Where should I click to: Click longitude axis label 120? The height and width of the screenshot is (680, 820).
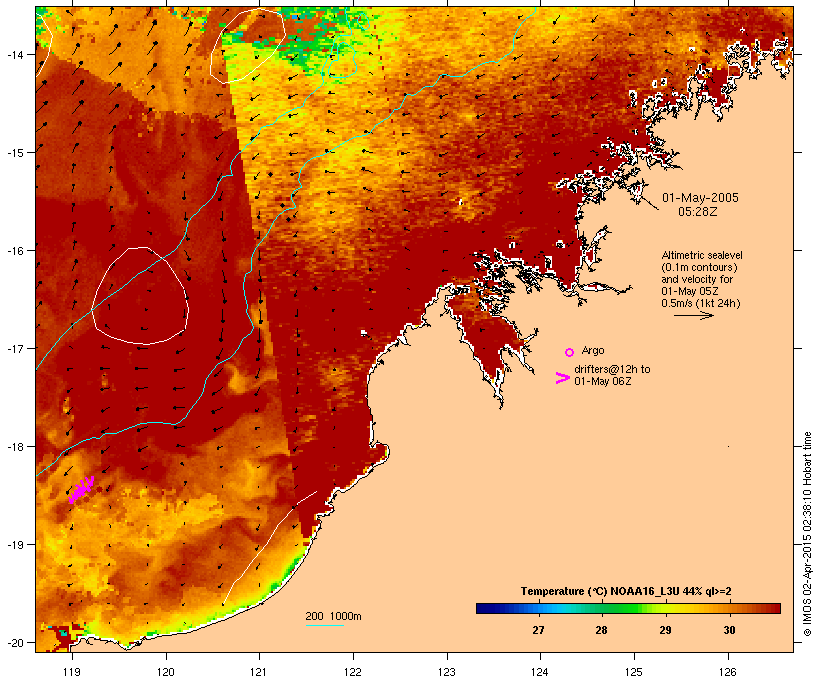tap(166, 672)
